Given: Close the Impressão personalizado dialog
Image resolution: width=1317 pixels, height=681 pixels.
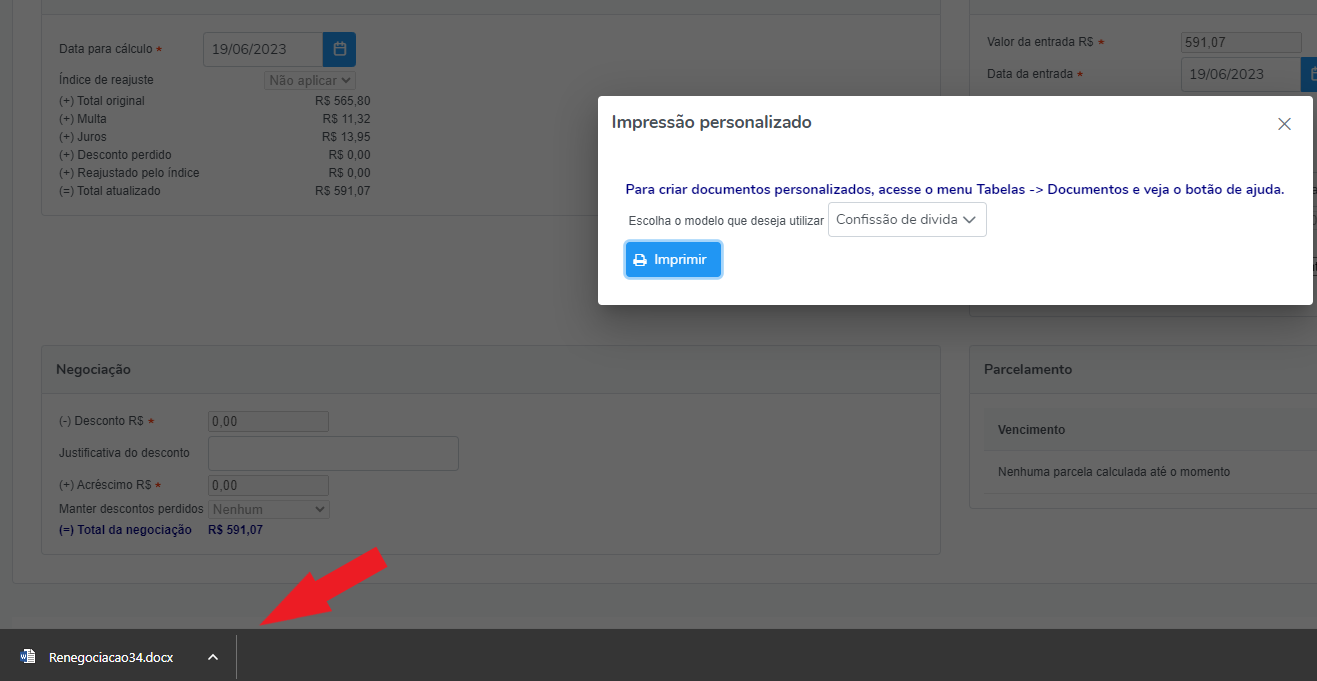Looking at the screenshot, I should 1284,124.
